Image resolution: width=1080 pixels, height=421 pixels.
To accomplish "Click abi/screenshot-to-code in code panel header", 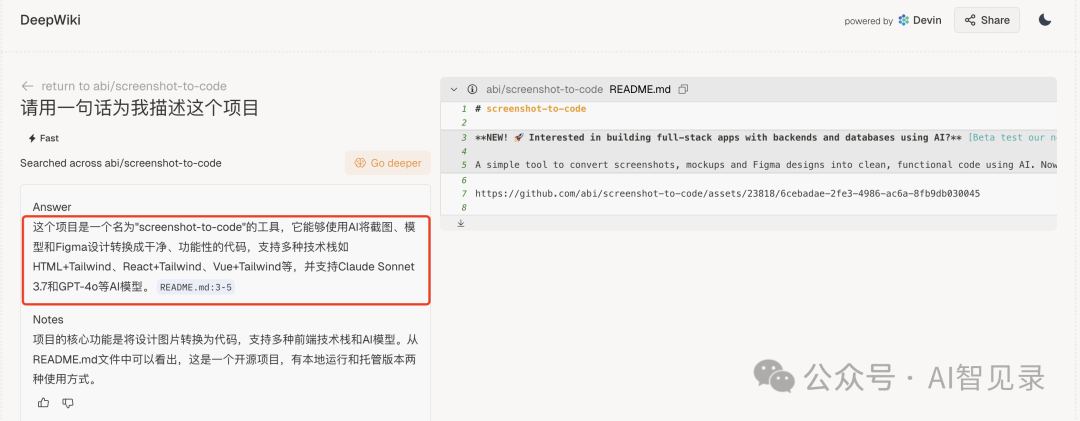I will tap(545, 89).
